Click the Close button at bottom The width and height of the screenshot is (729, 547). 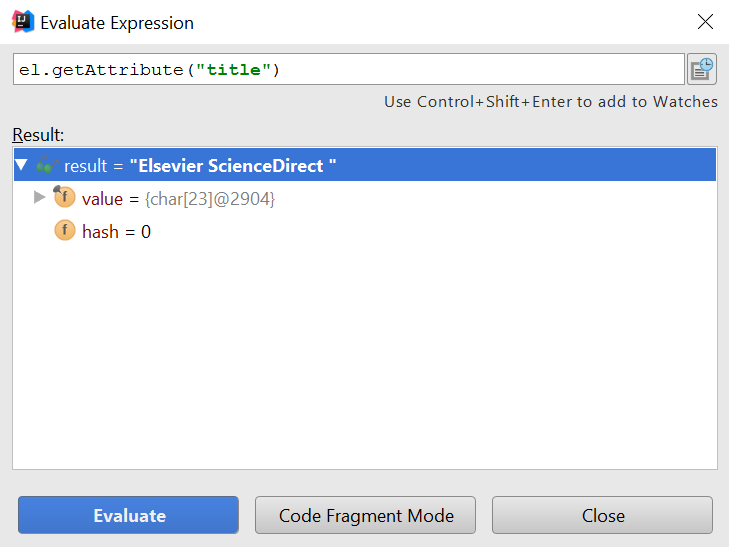point(602,516)
